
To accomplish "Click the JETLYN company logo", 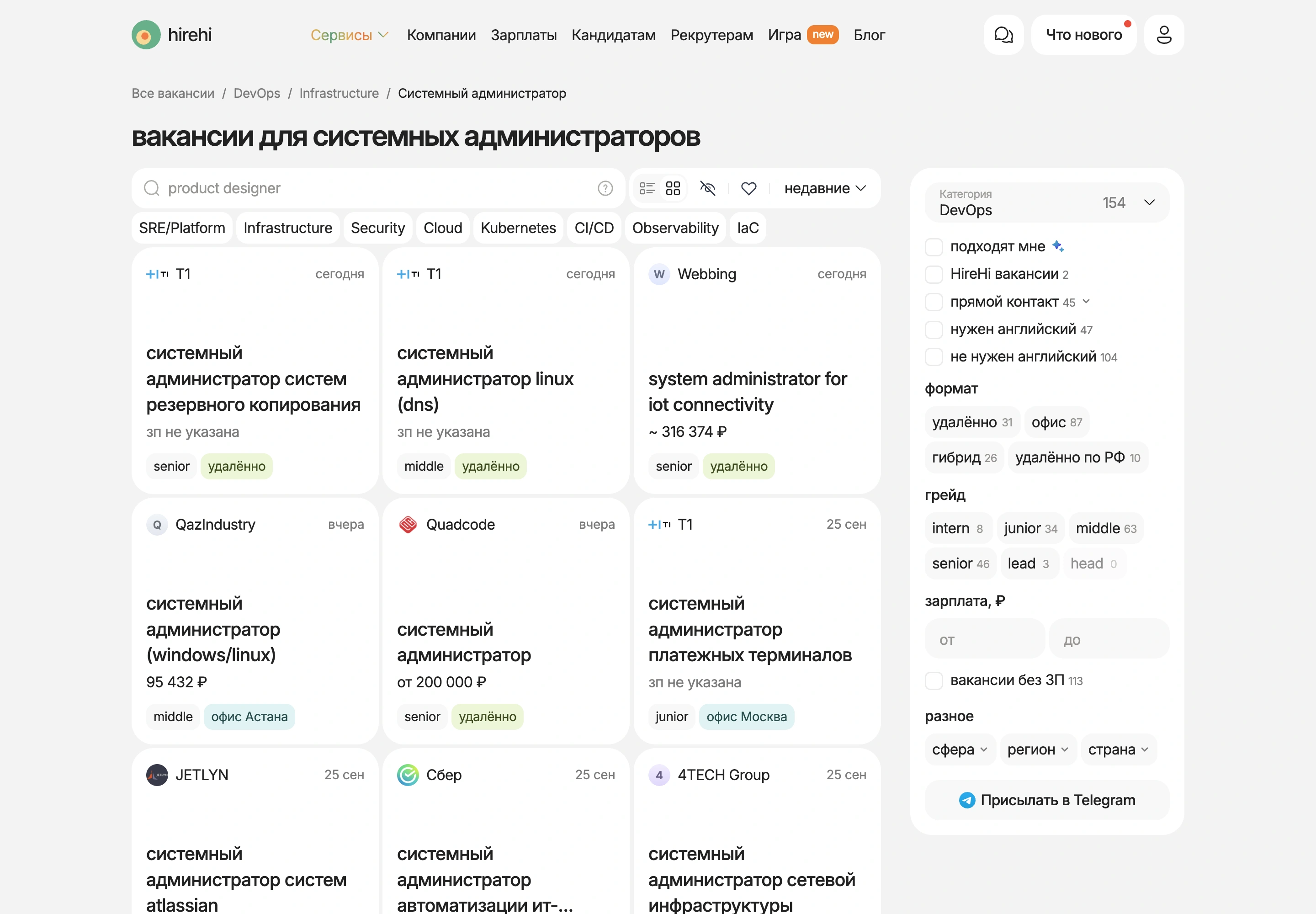I will (157, 775).
